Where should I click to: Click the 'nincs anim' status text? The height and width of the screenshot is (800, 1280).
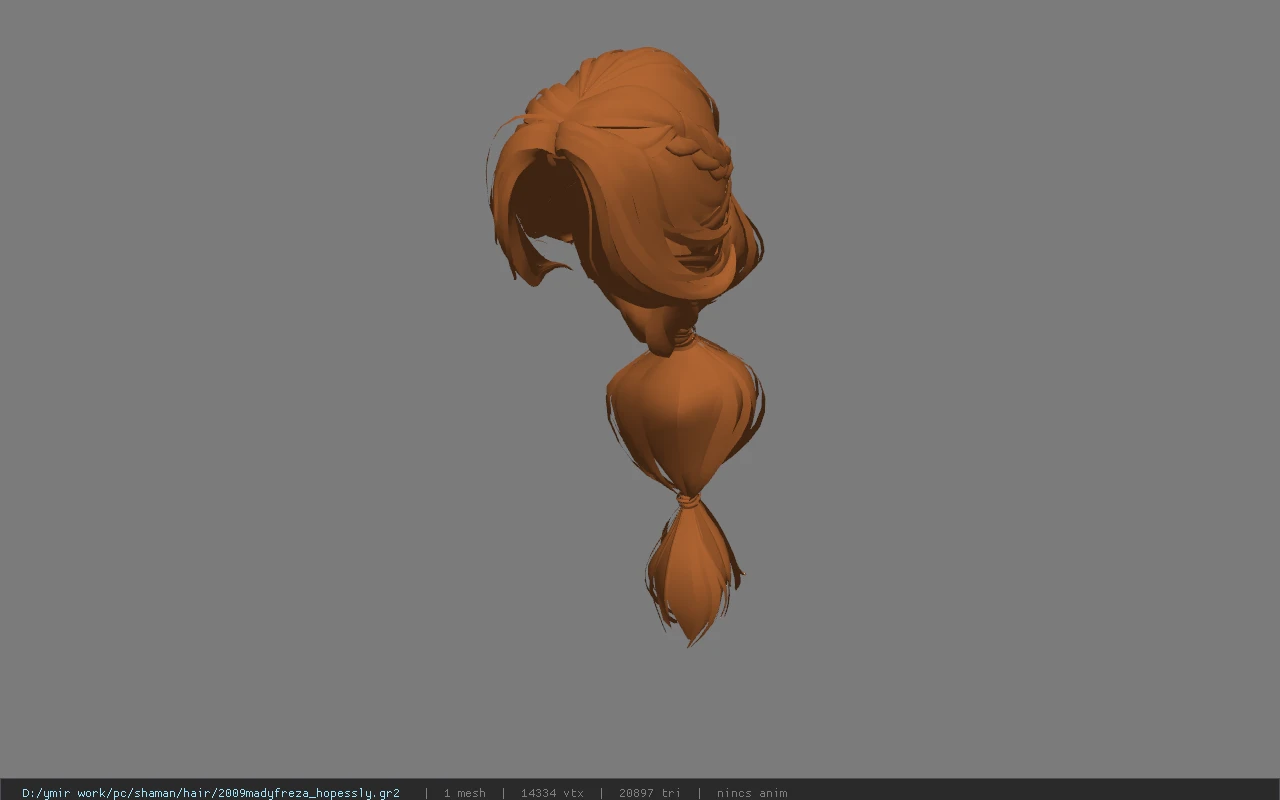tap(752, 793)
